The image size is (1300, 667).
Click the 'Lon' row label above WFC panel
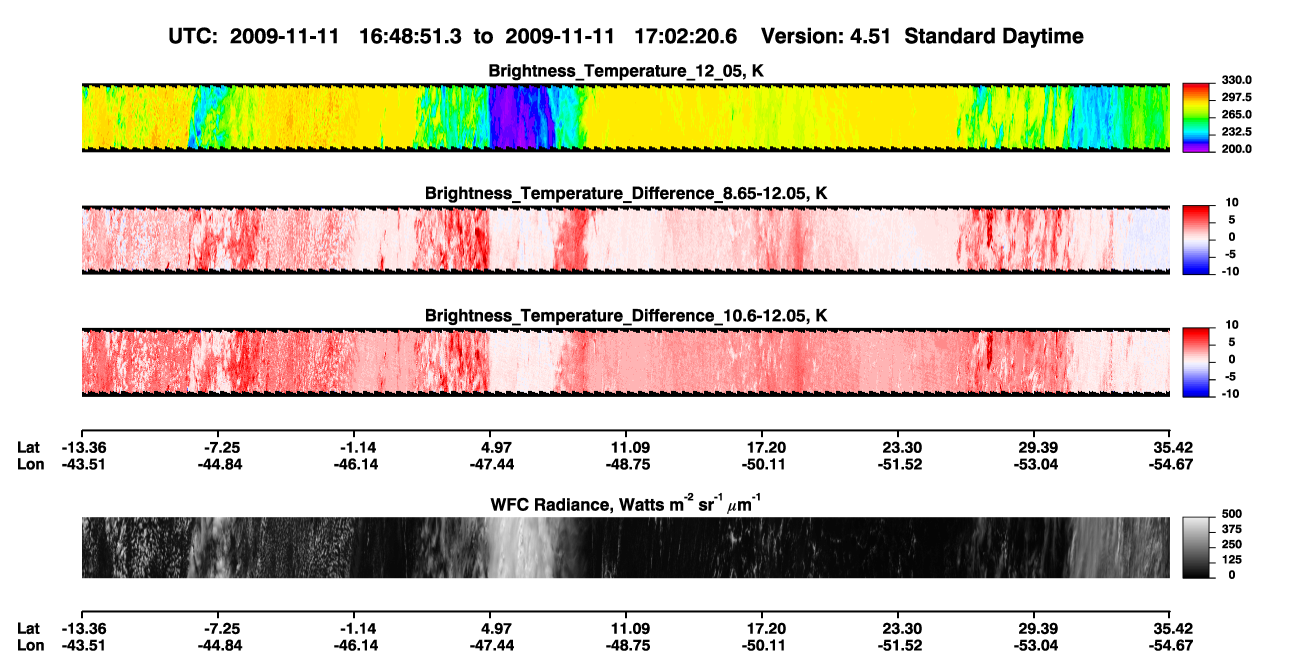coord(30,464)
